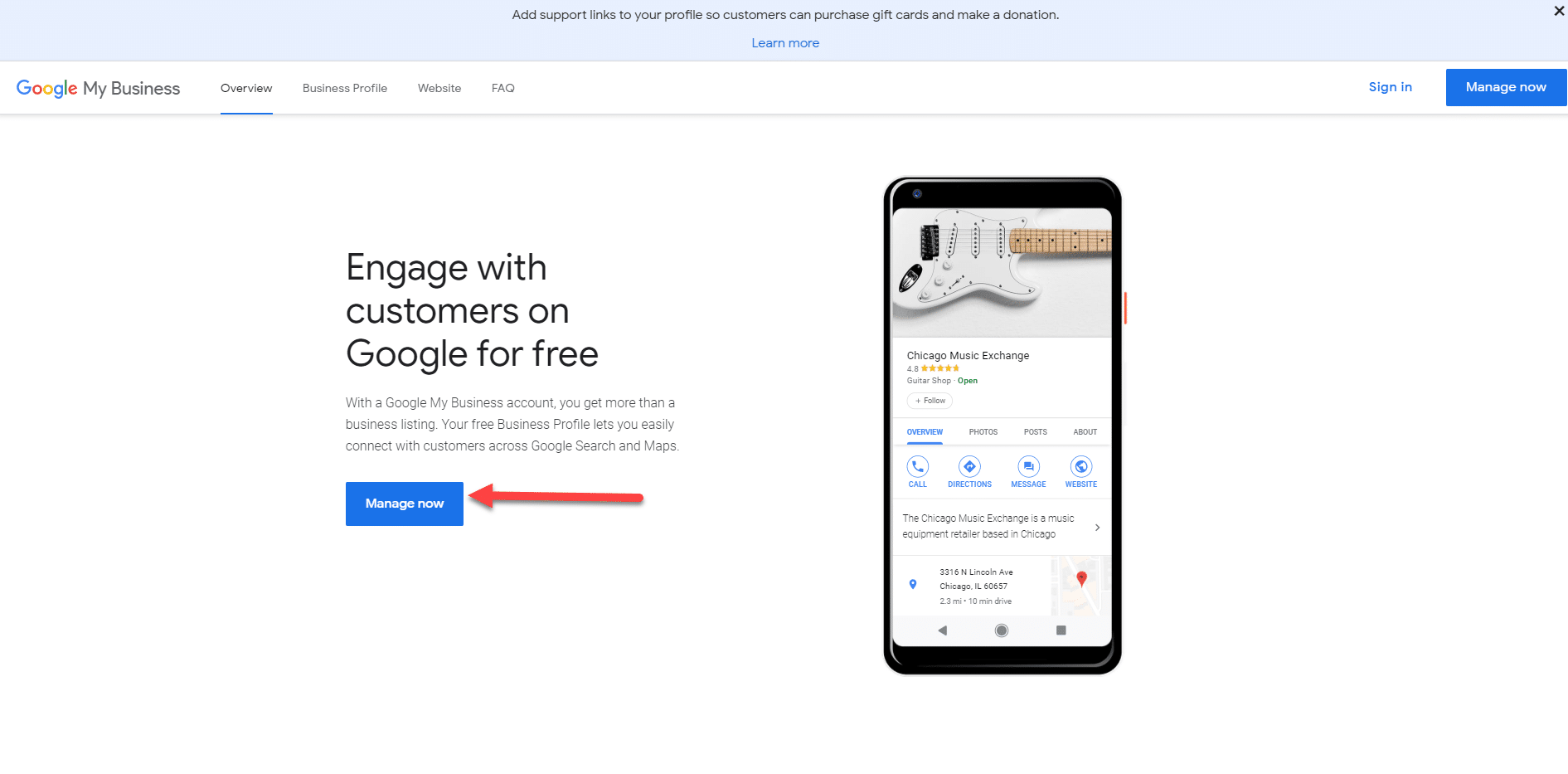Open the Business Profile navigation item
The height and width of the screenshot is (774, 1568).
tap(345, 87)
